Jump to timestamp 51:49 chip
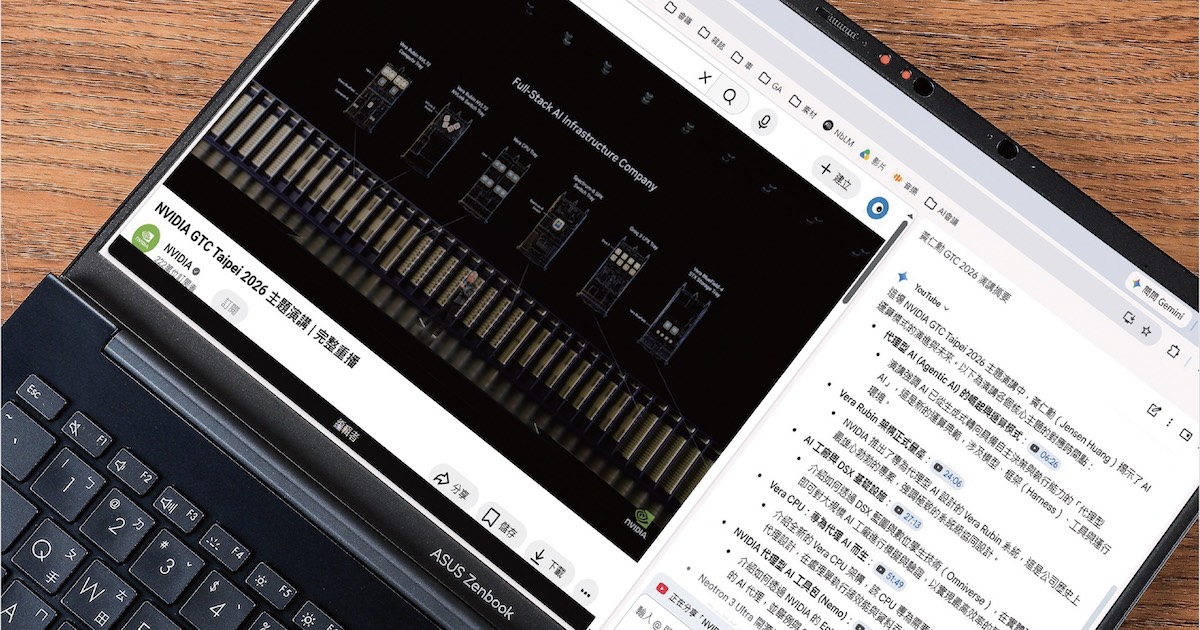Image resolution: width=1200 pixels, height=630 pixels. click(890, 577)
